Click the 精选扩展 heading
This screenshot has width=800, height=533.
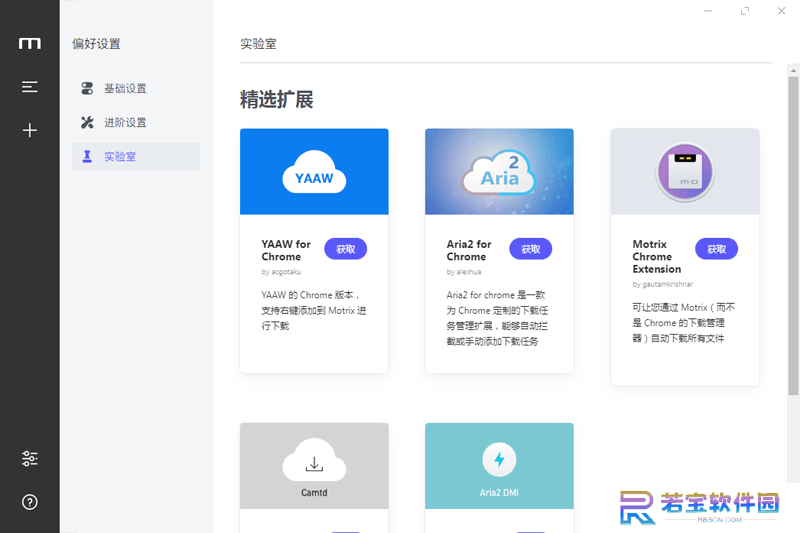point(277,99)
